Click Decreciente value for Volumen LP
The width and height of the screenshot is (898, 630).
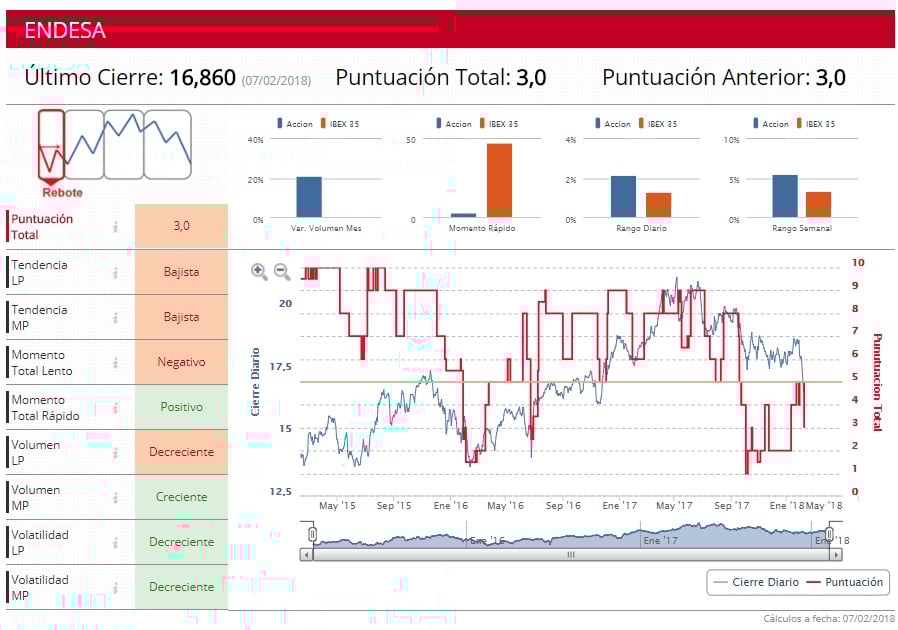[x=182, y=452]
